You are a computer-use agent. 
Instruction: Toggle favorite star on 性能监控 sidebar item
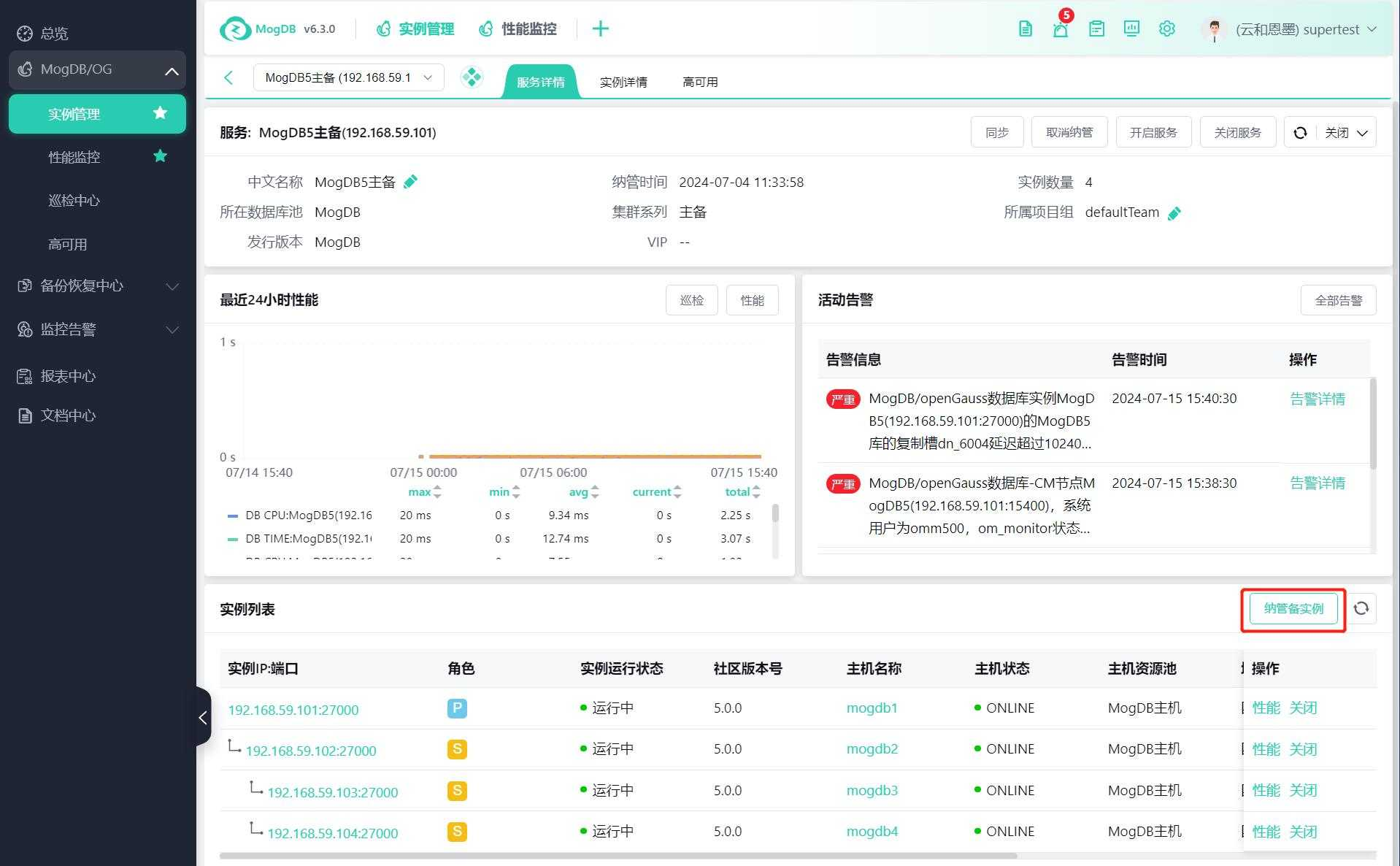coord(160,156)
